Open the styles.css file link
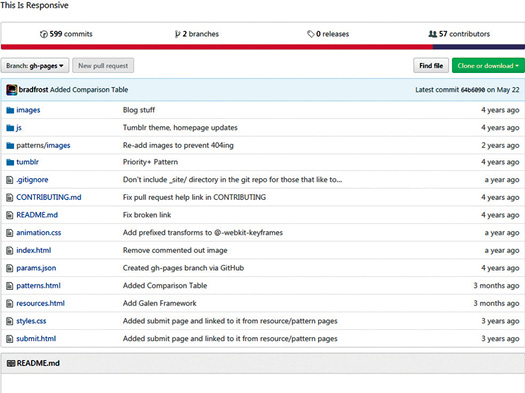This screenshot has height=393, width=525. point(31,321)
